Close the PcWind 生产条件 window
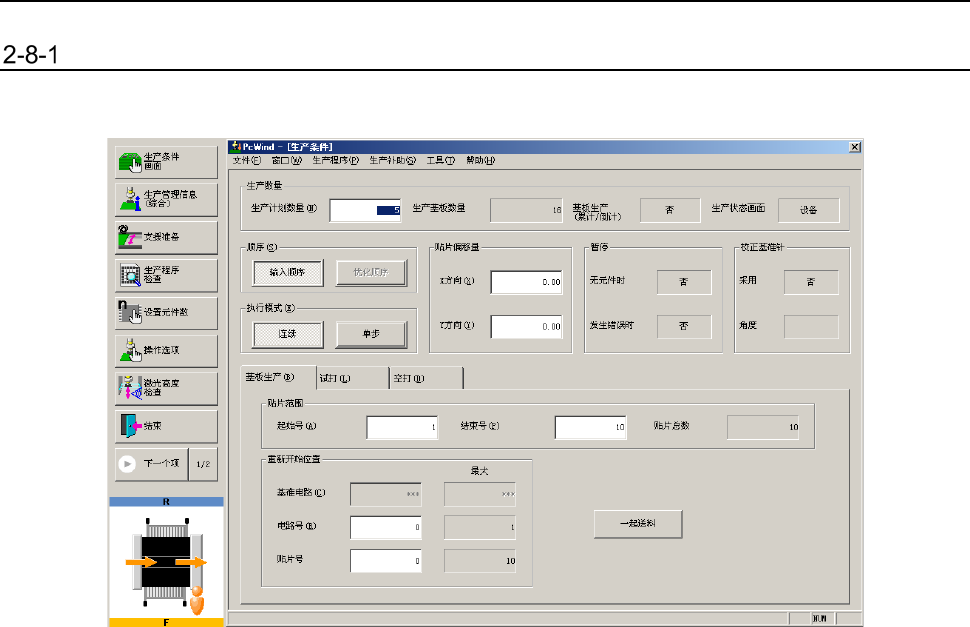 point(854,147)
